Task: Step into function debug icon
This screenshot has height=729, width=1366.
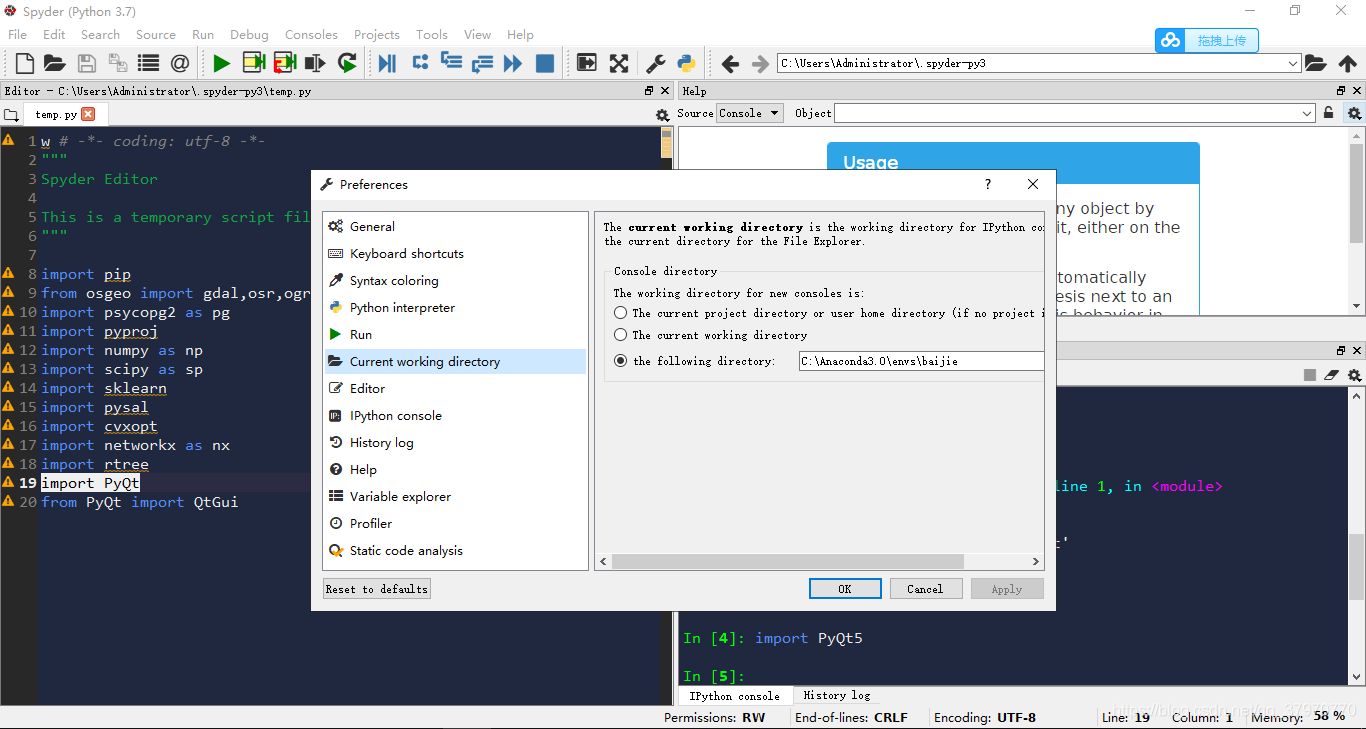Action: click(x=451, y=63)
